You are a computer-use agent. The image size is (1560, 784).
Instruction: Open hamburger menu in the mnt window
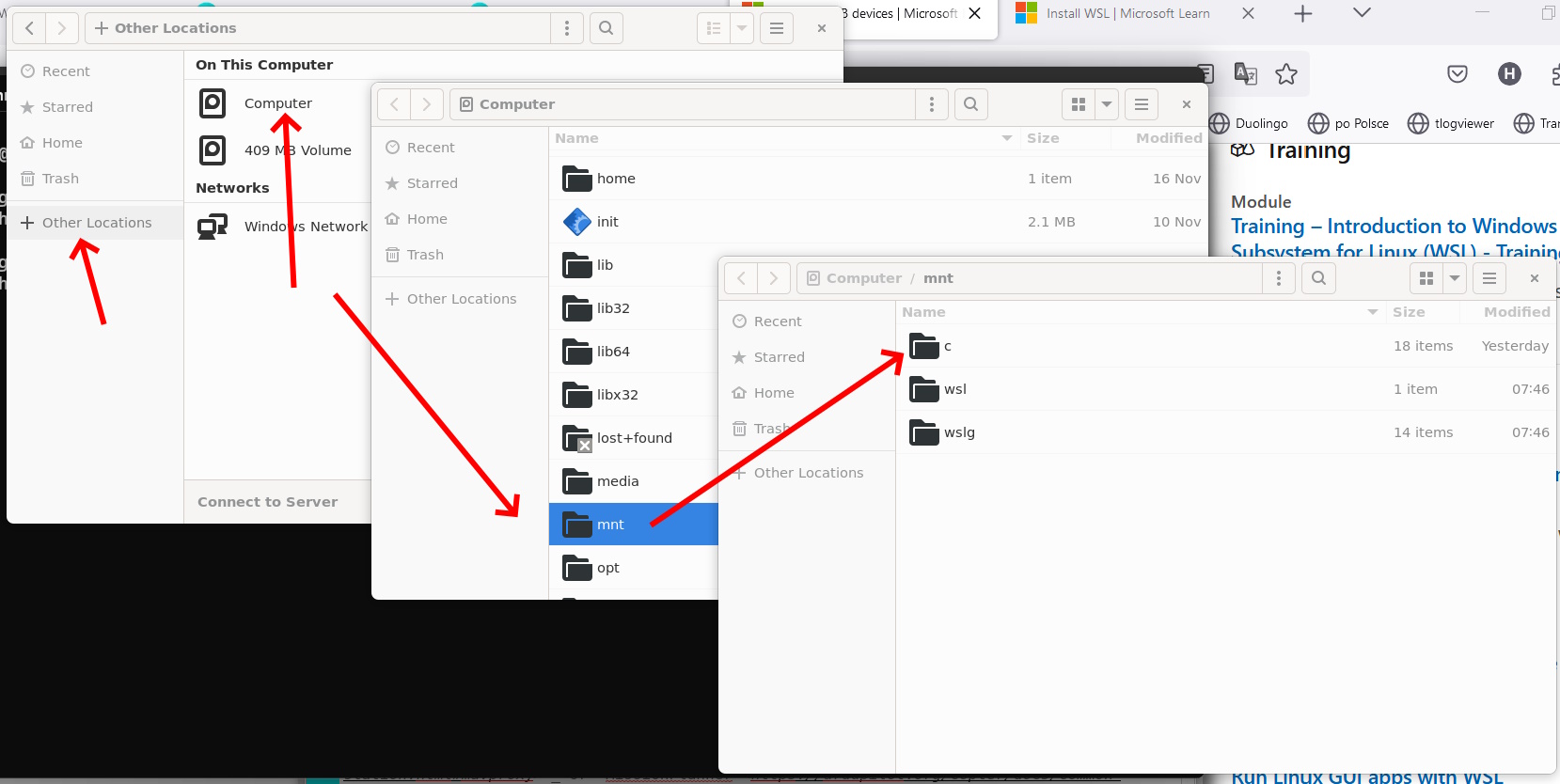(1489, 278)
